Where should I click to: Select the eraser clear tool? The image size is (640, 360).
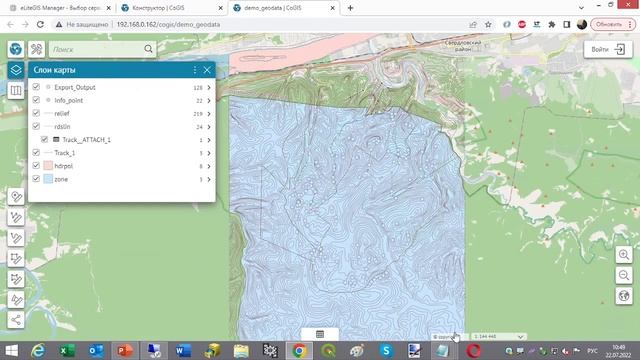pos(16,300)
